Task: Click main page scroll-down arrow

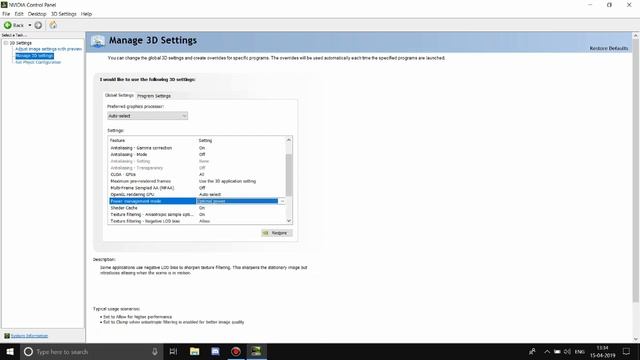Action: point(636,339)
